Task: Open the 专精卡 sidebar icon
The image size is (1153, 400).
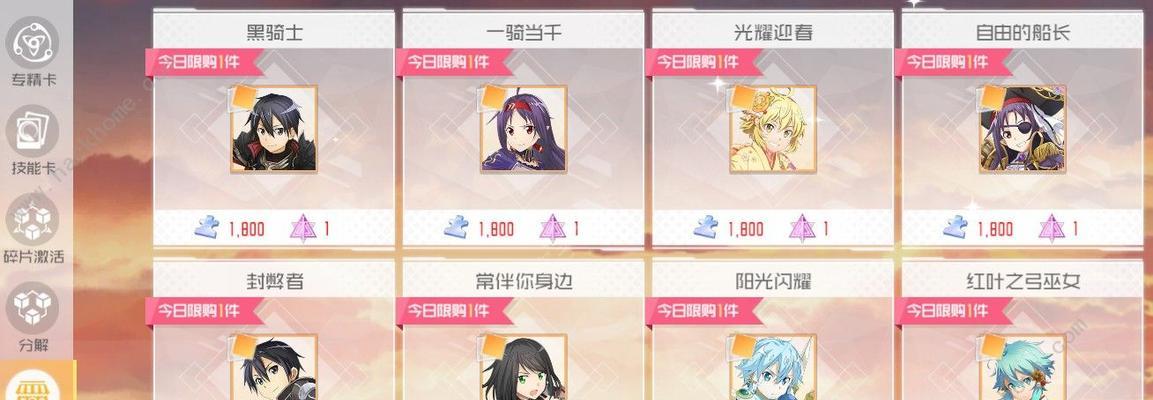Action: click(x=32, y=43)
